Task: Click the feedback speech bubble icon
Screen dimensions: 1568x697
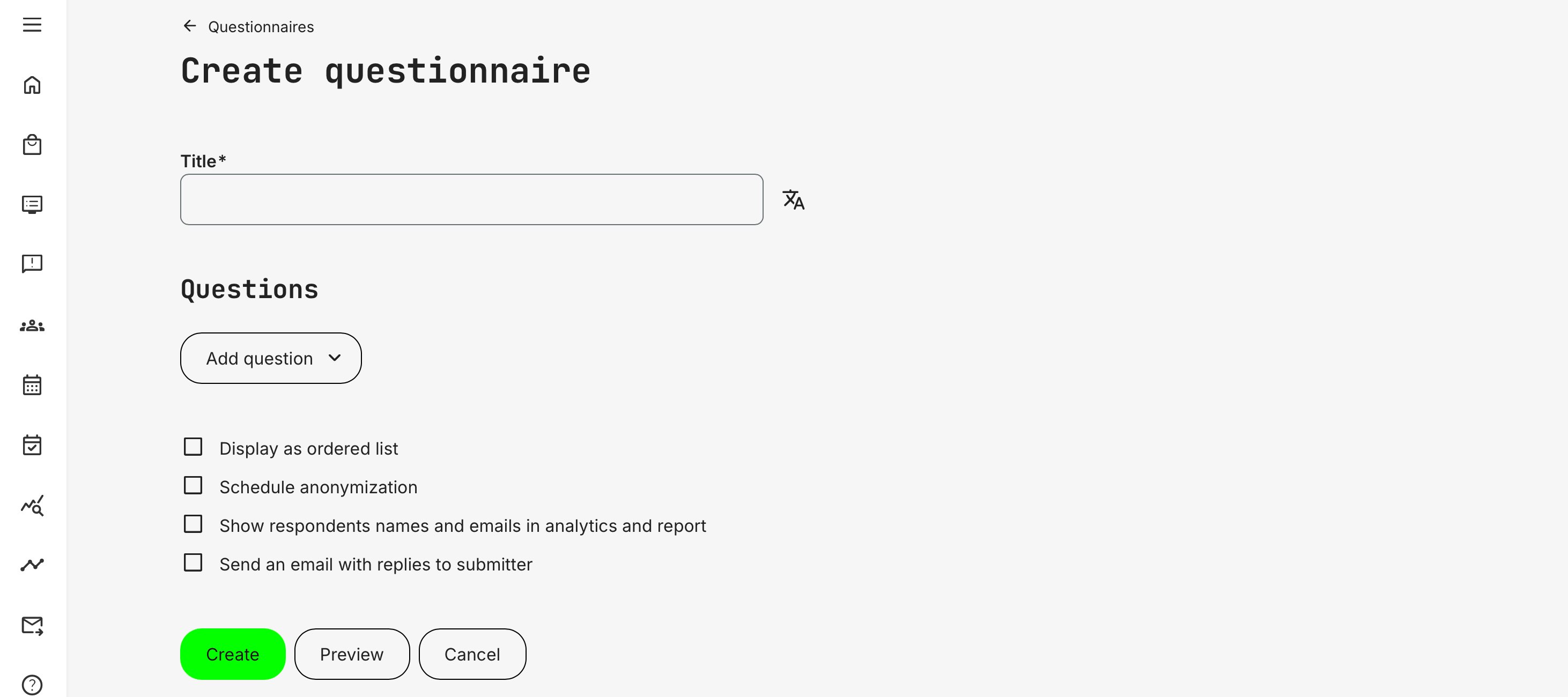Action: tap(32, 264)
